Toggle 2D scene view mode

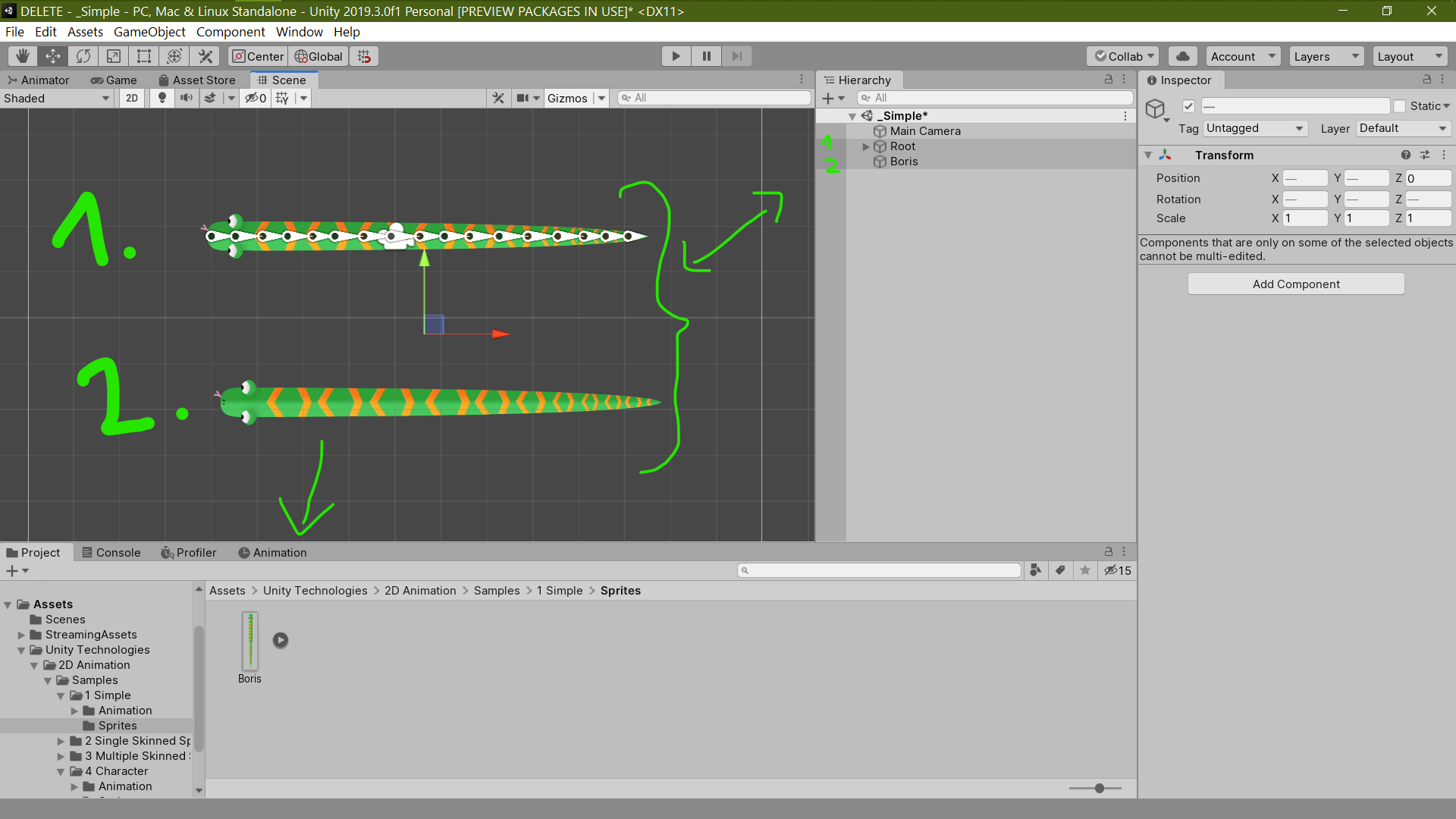(132, 98)
